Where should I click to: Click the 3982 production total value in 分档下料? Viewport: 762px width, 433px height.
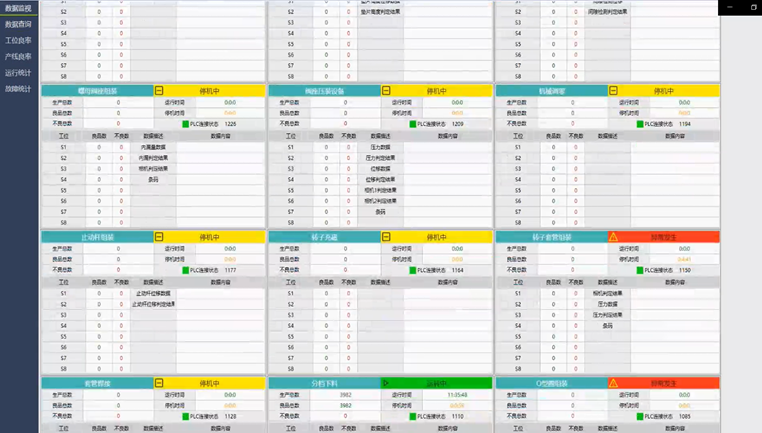coord(345,395)
